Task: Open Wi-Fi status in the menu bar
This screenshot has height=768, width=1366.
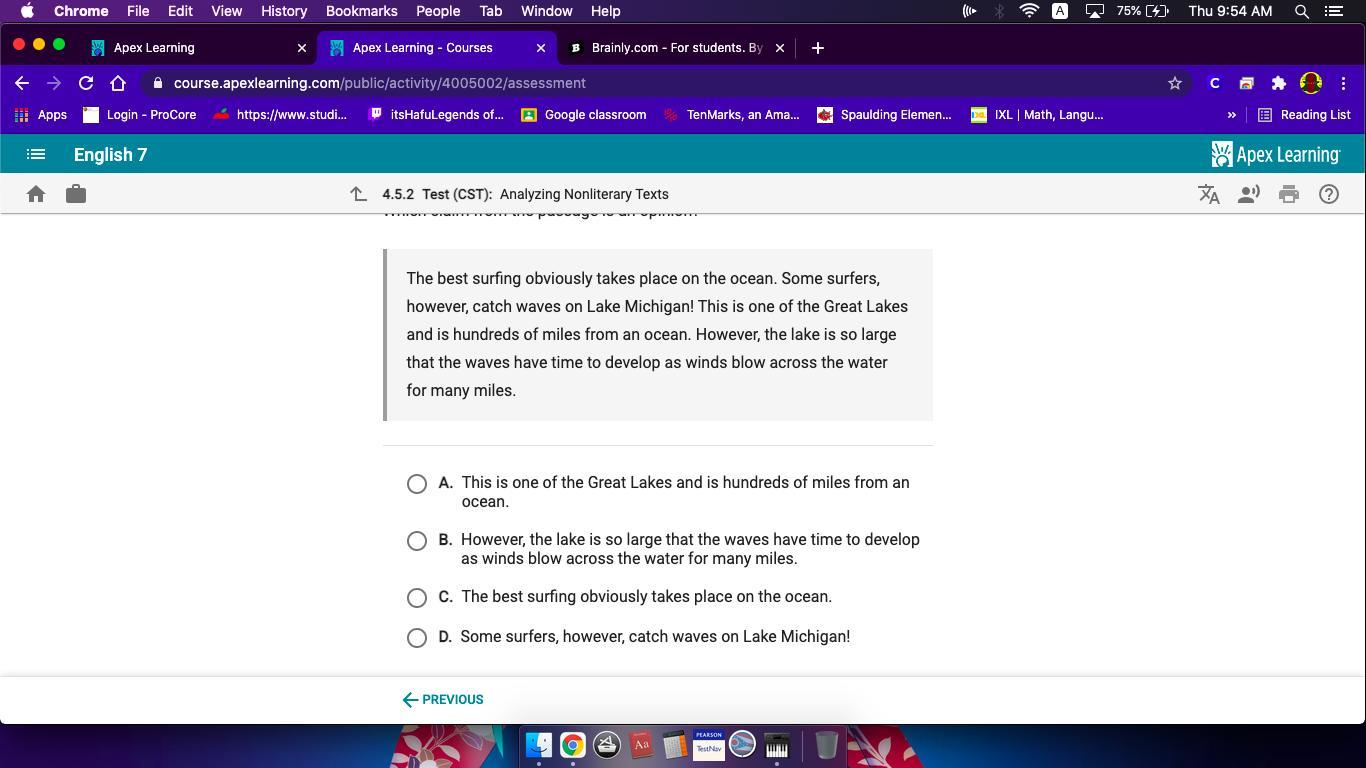Action: pos(1029,11)
